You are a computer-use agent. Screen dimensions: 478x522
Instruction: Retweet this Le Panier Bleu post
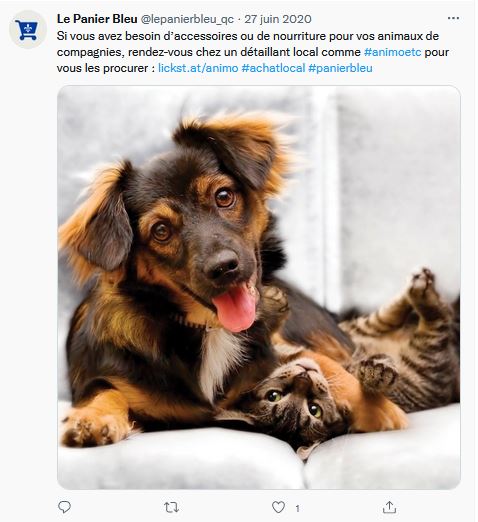pyautogui.click(x=171, y=507)
